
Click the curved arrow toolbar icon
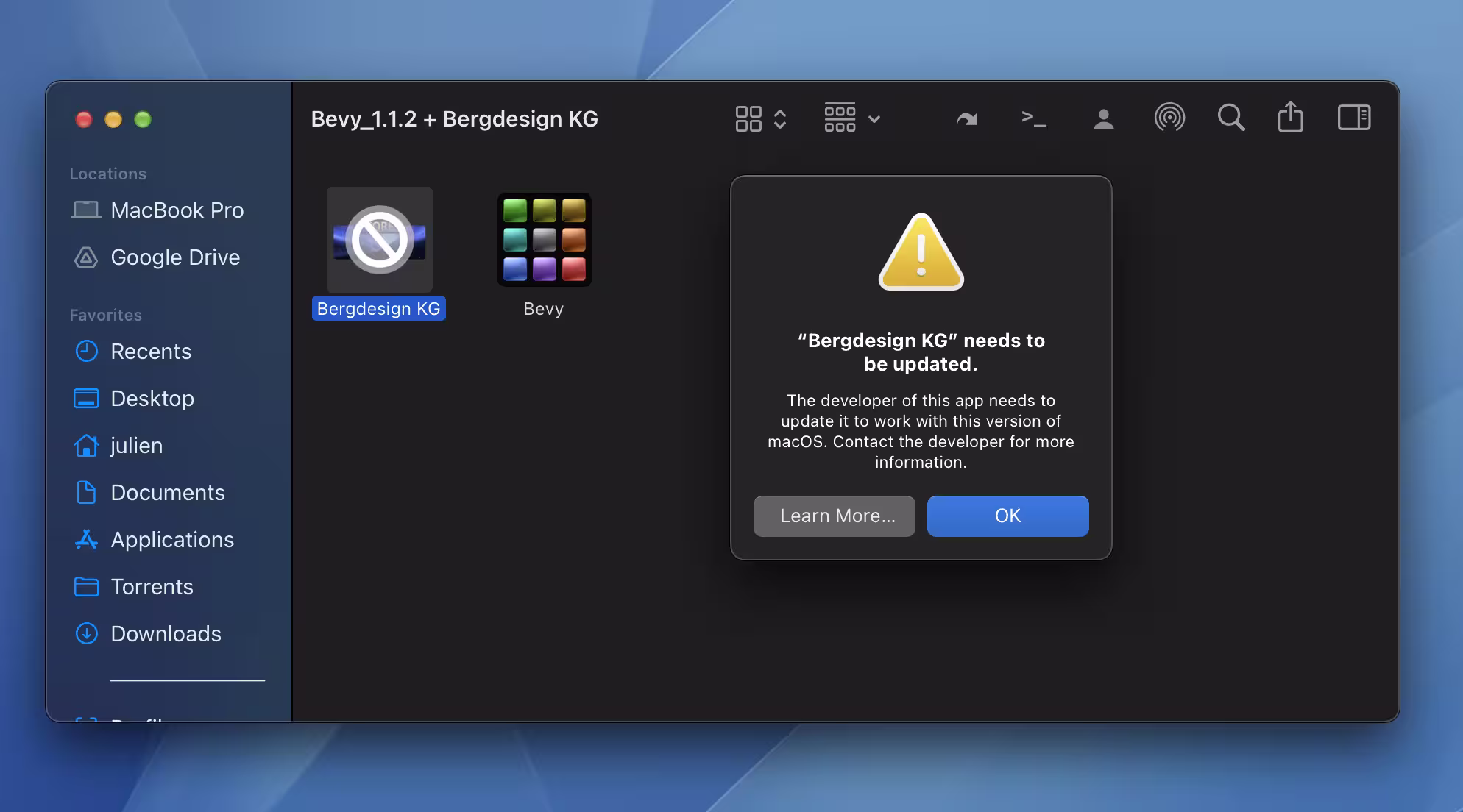[967, 118]
